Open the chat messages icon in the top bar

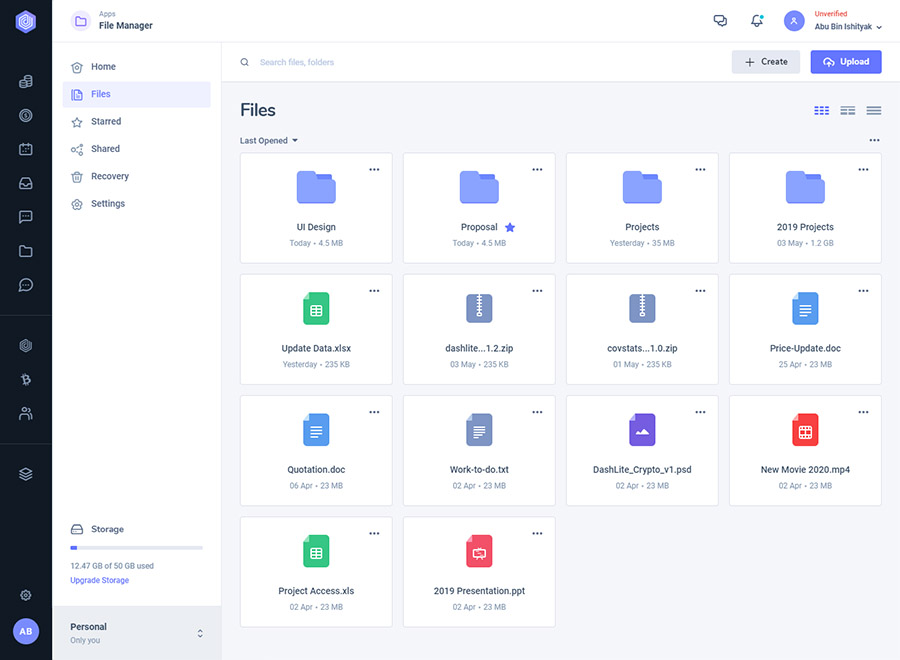coord(720,20)
